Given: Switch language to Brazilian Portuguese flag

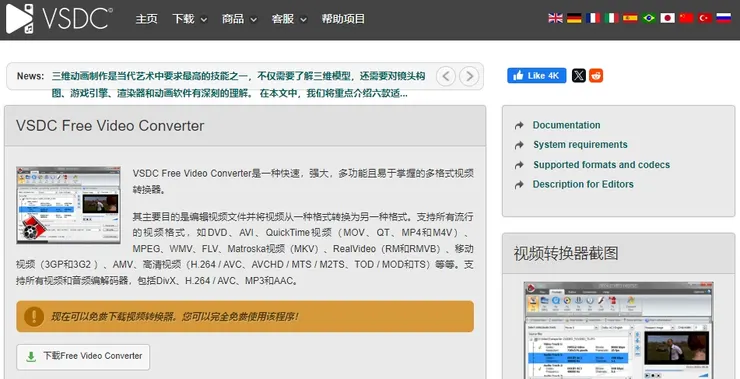Looking at the screenshot, I should 649,18.
